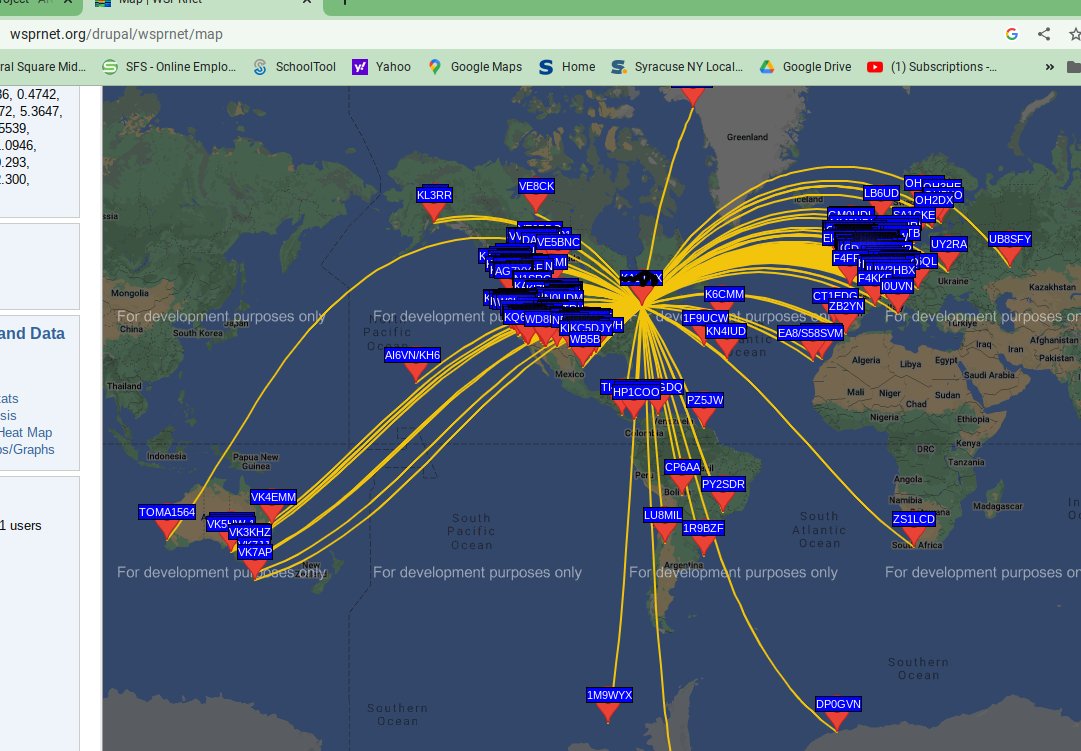Open the Google Maps bookmark
Image resolution: width=1081 pixels, height=751 pixels.
(x=474, y=67)
